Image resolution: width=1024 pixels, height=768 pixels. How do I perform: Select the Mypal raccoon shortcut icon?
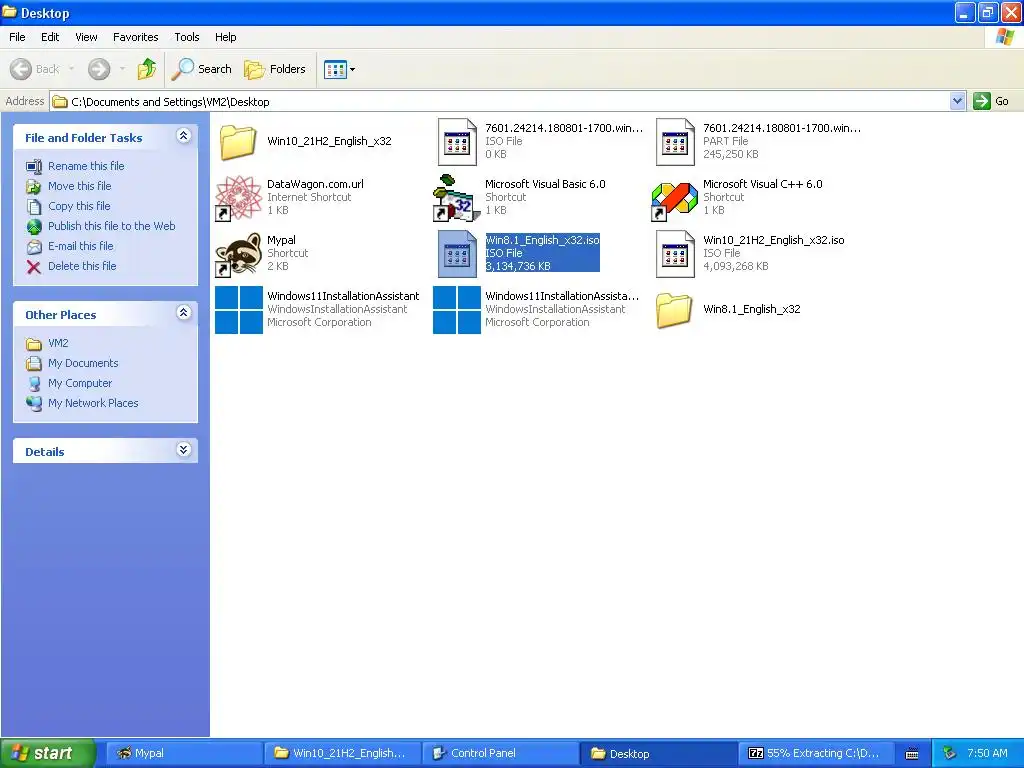point(238,254)
